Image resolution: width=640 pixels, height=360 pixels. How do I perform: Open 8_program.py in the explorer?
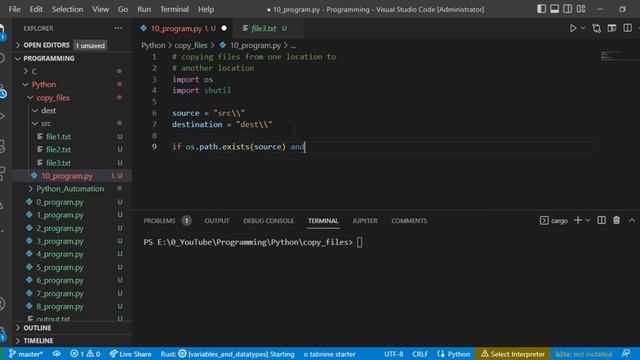[60, 307]
